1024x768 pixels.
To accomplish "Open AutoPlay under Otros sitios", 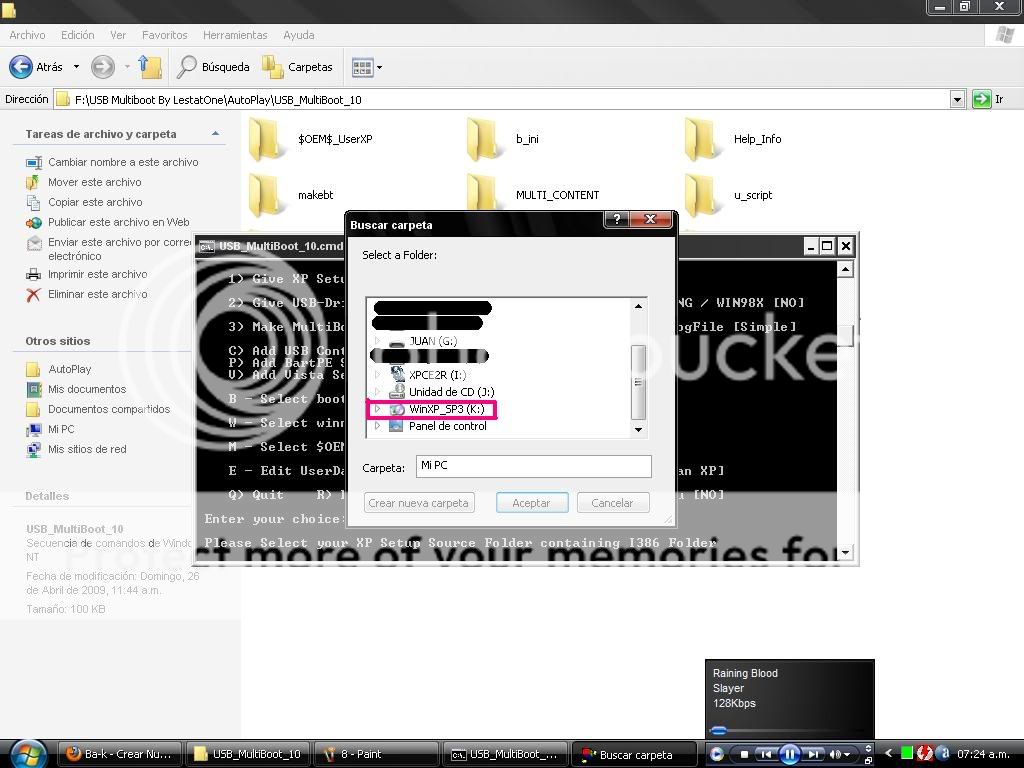I will (70, 369).
